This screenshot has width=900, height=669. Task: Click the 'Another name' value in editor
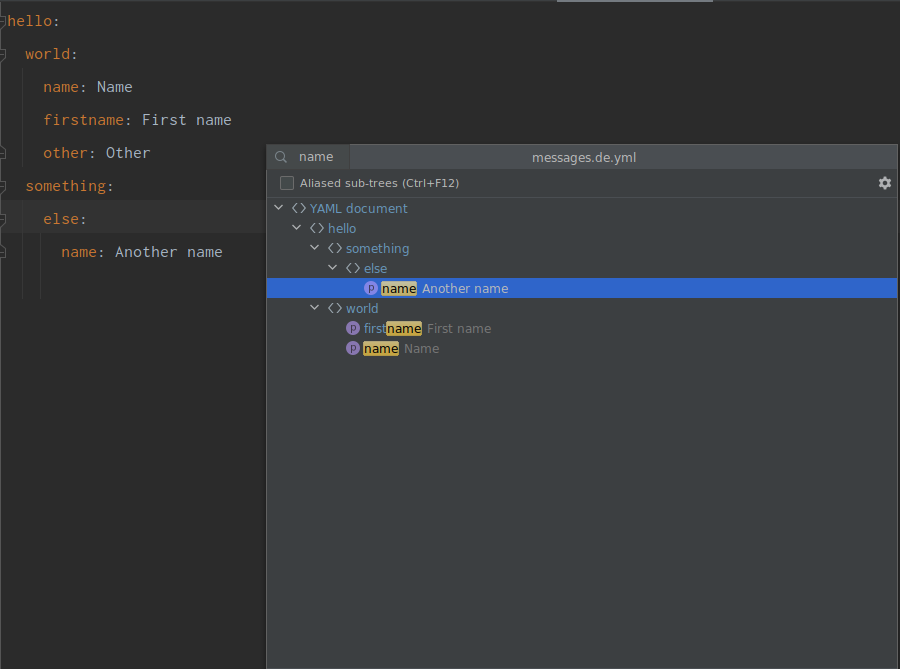pos(169,252)
